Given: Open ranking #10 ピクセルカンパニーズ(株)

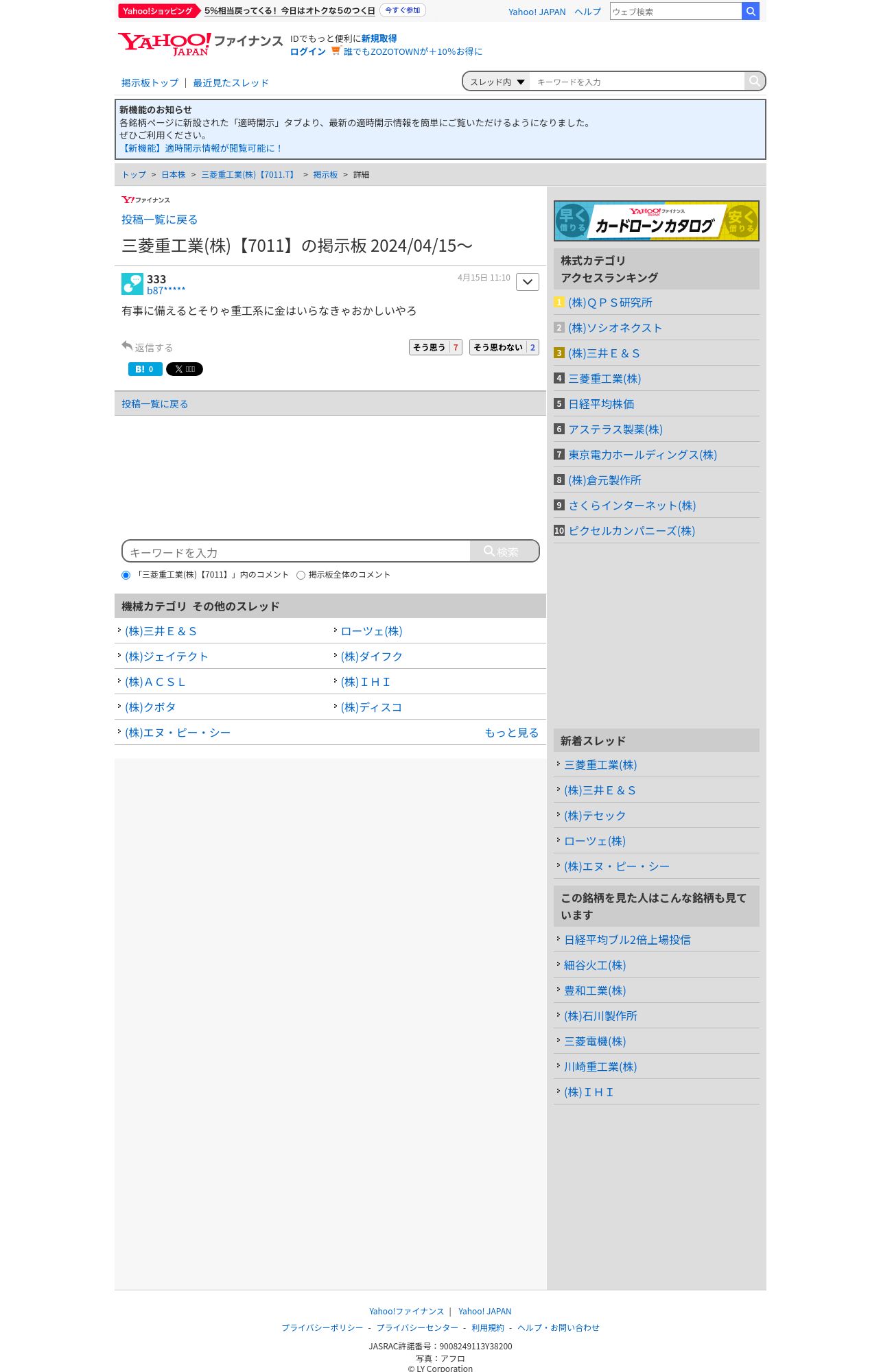Looking at the screenshot, I should coord(631,531).
